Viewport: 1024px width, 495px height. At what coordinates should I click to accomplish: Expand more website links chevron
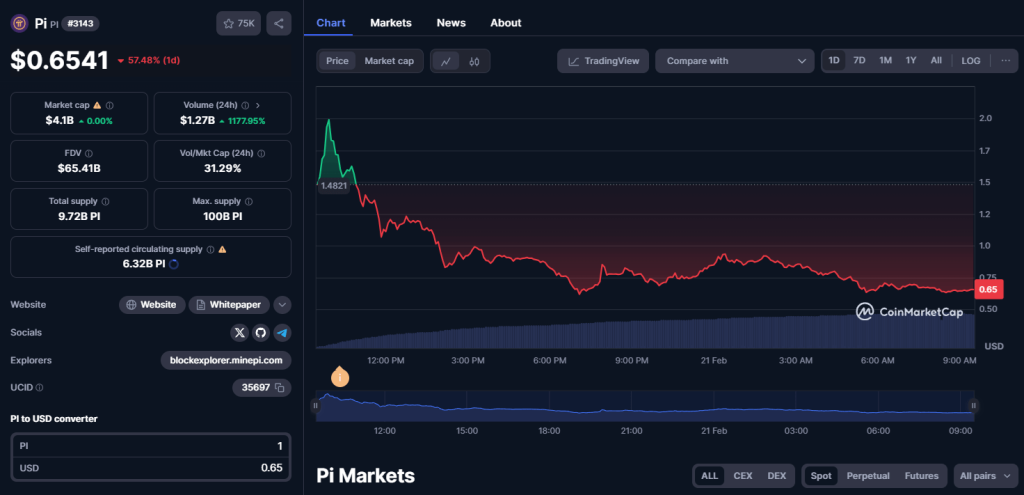282,304
